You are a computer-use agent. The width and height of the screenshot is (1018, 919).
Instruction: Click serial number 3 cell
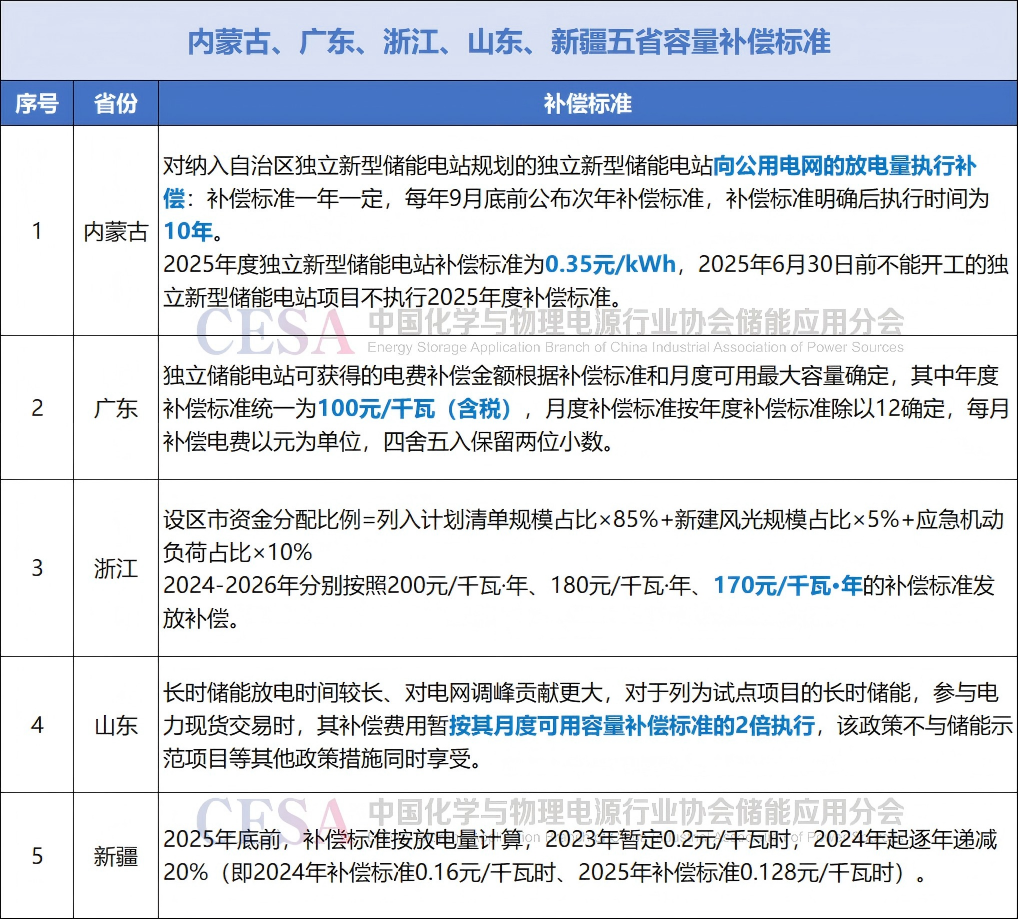coord(37,568)
